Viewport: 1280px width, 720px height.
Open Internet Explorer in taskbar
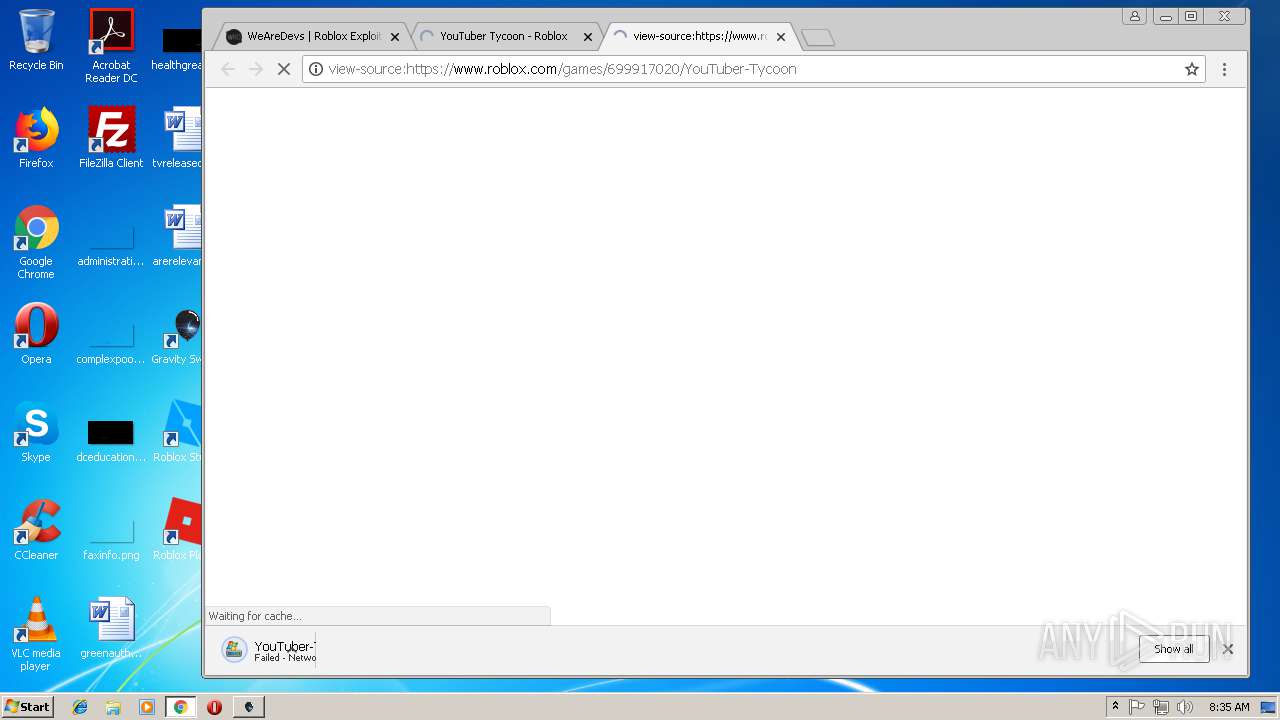pyautogui.click(x=80, y=707)
